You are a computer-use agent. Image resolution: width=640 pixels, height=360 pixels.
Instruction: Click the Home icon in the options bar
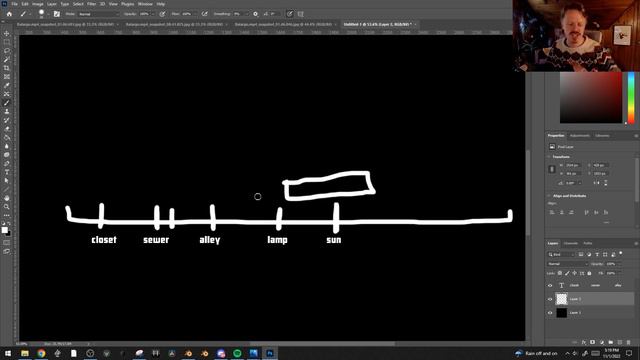(9, 14)
